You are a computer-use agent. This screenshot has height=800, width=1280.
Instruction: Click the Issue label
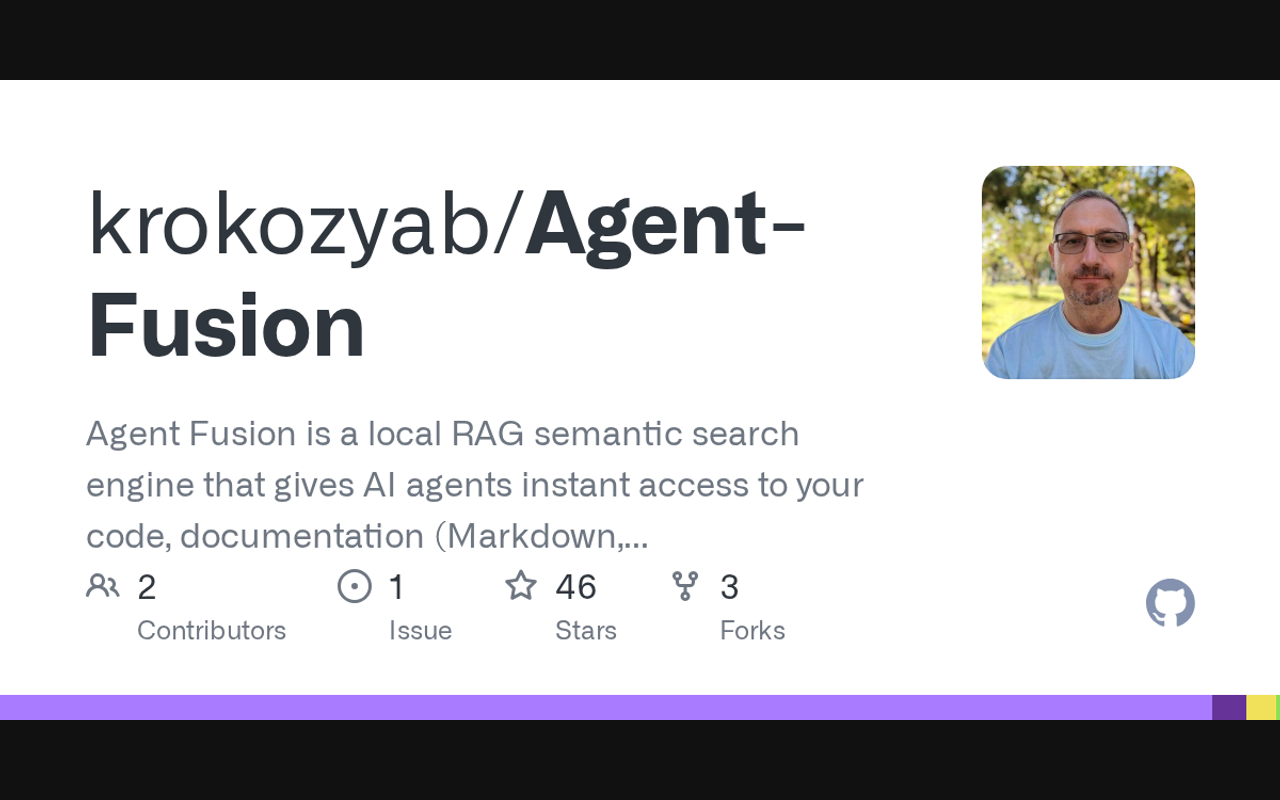420,631
